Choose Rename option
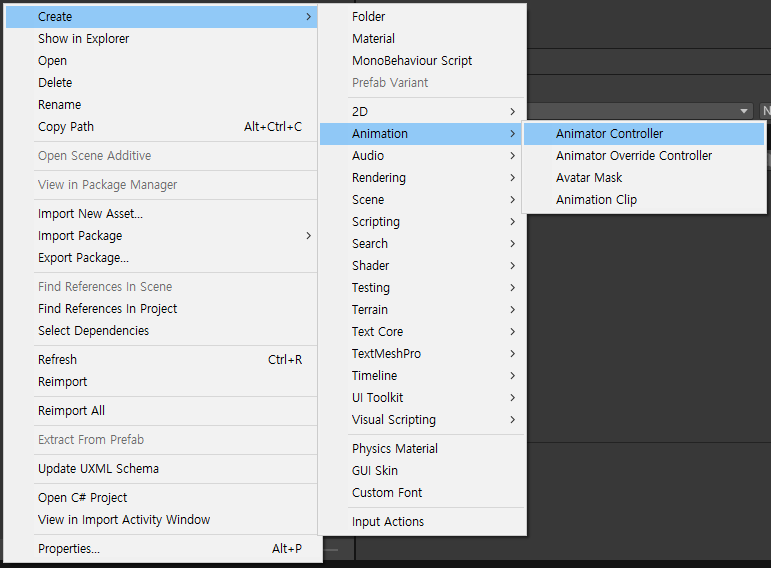Viewport: 771px width, 568px height. (x=161, y=105)
